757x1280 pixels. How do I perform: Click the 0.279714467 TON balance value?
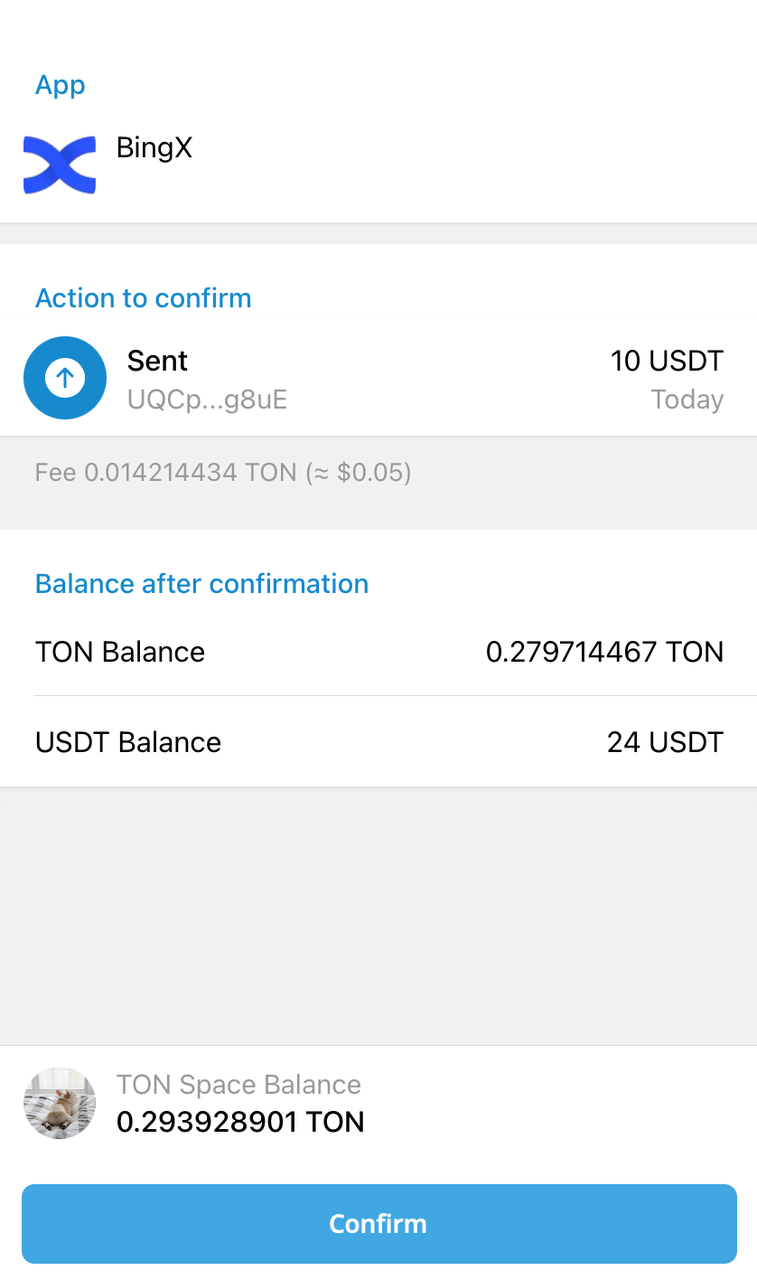[x=604, y=652]
